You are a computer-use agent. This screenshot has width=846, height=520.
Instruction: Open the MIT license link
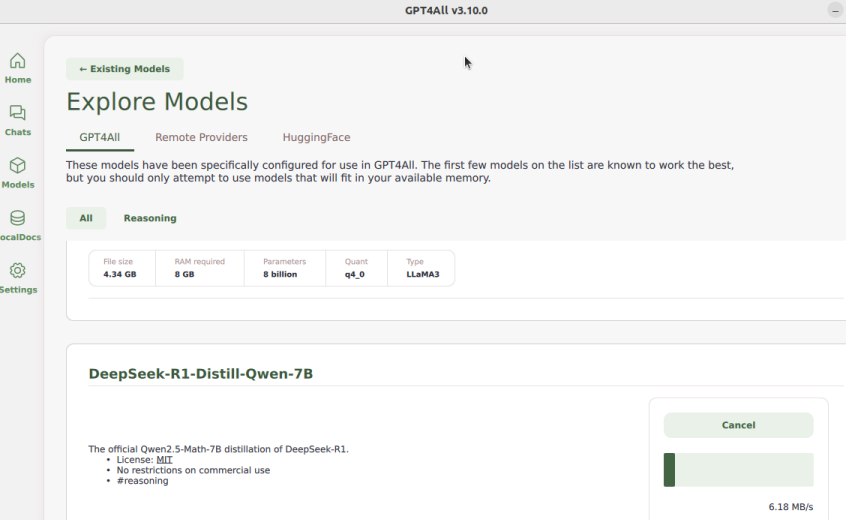tap(164, 460)
